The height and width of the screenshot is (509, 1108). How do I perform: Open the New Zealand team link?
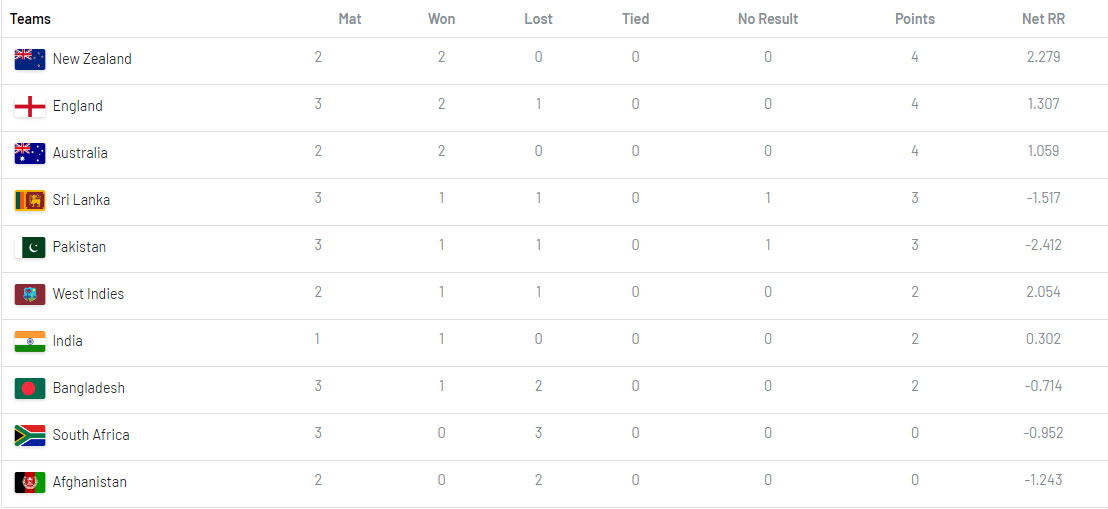(x=92, y=59)
